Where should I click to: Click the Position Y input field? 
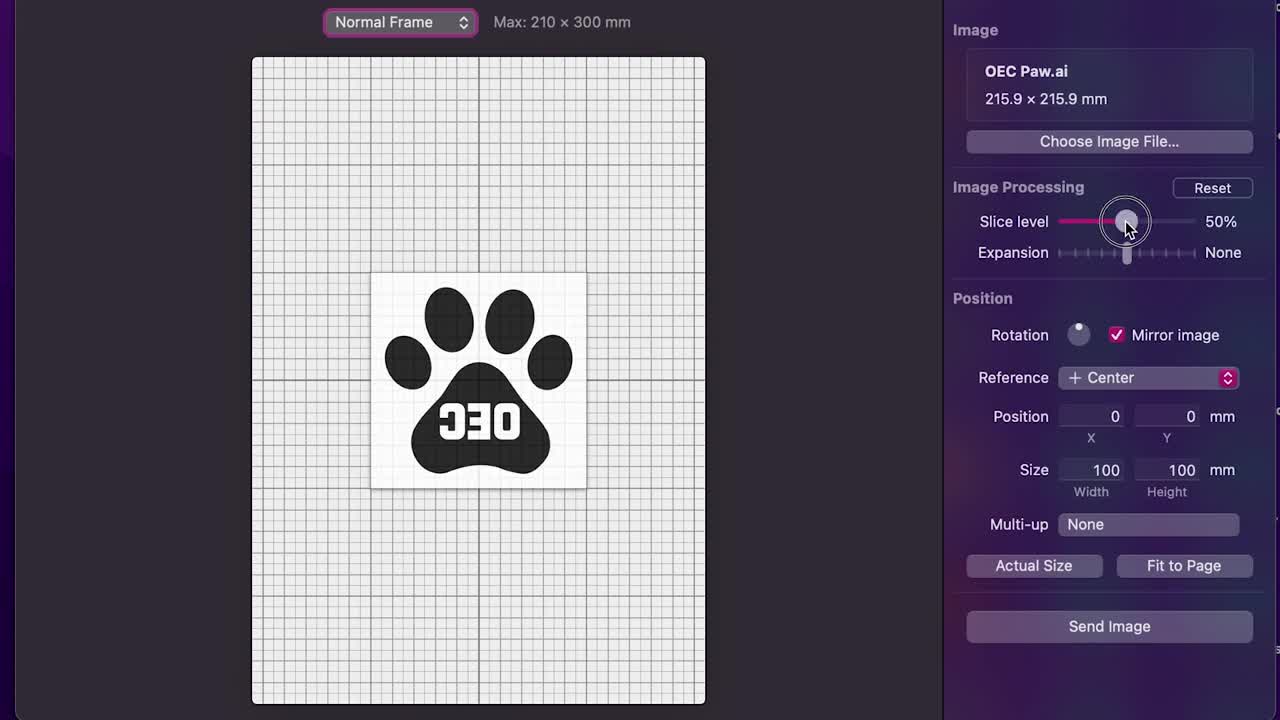coord(1167,417)
